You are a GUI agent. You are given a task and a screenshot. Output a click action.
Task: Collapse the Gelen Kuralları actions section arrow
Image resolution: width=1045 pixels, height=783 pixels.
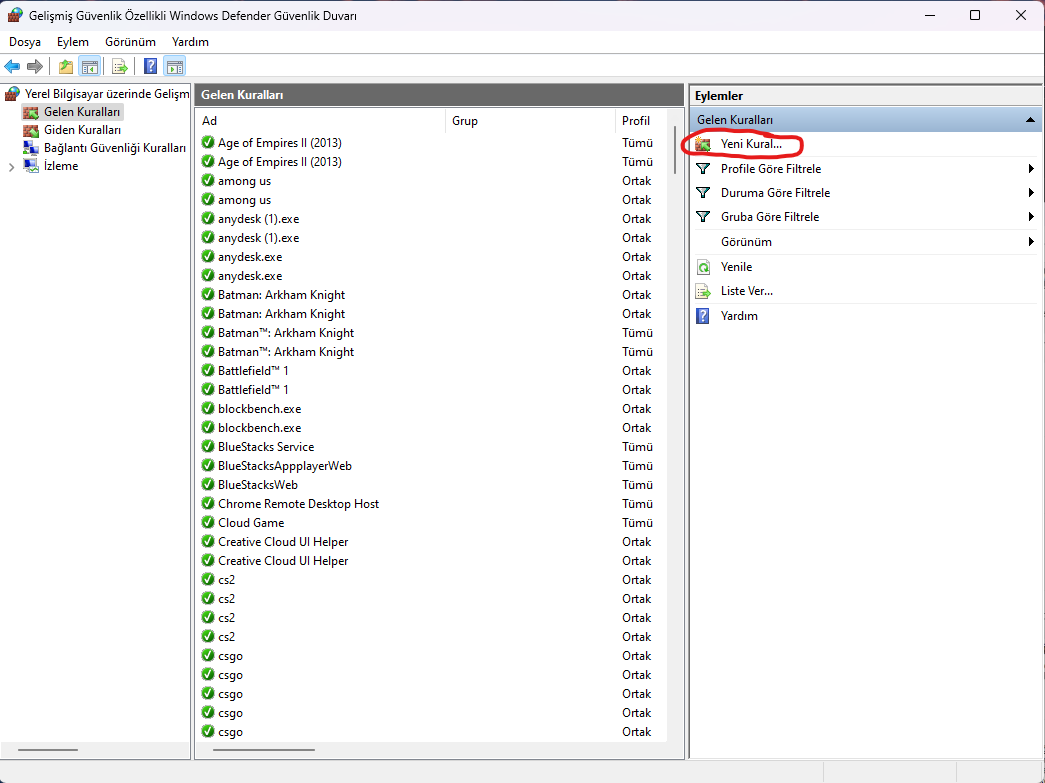pyautogui.click(x=1030, y=120)
